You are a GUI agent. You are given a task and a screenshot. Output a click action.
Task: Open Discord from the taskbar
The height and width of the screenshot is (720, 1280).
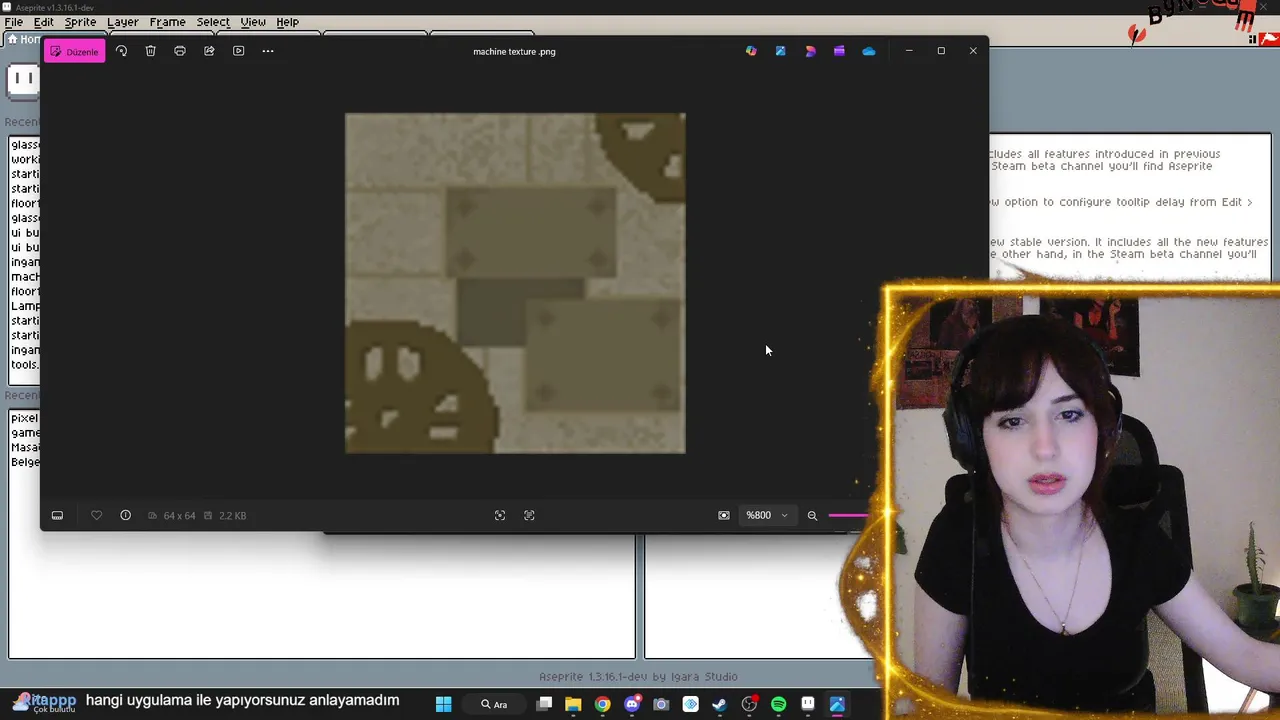click(x=632, y=704)
